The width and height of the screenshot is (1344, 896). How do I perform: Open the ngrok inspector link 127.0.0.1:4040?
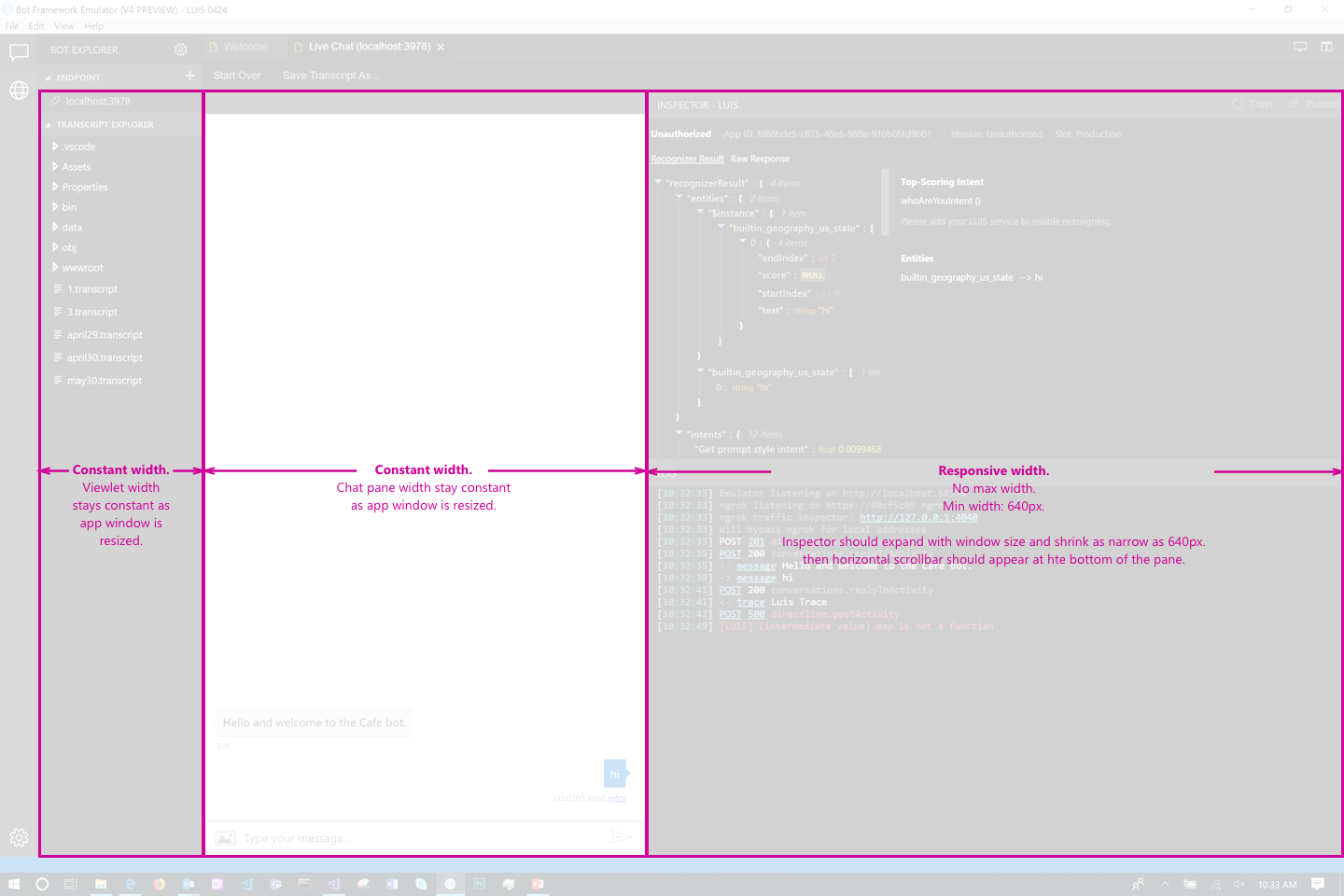[918, 516]
